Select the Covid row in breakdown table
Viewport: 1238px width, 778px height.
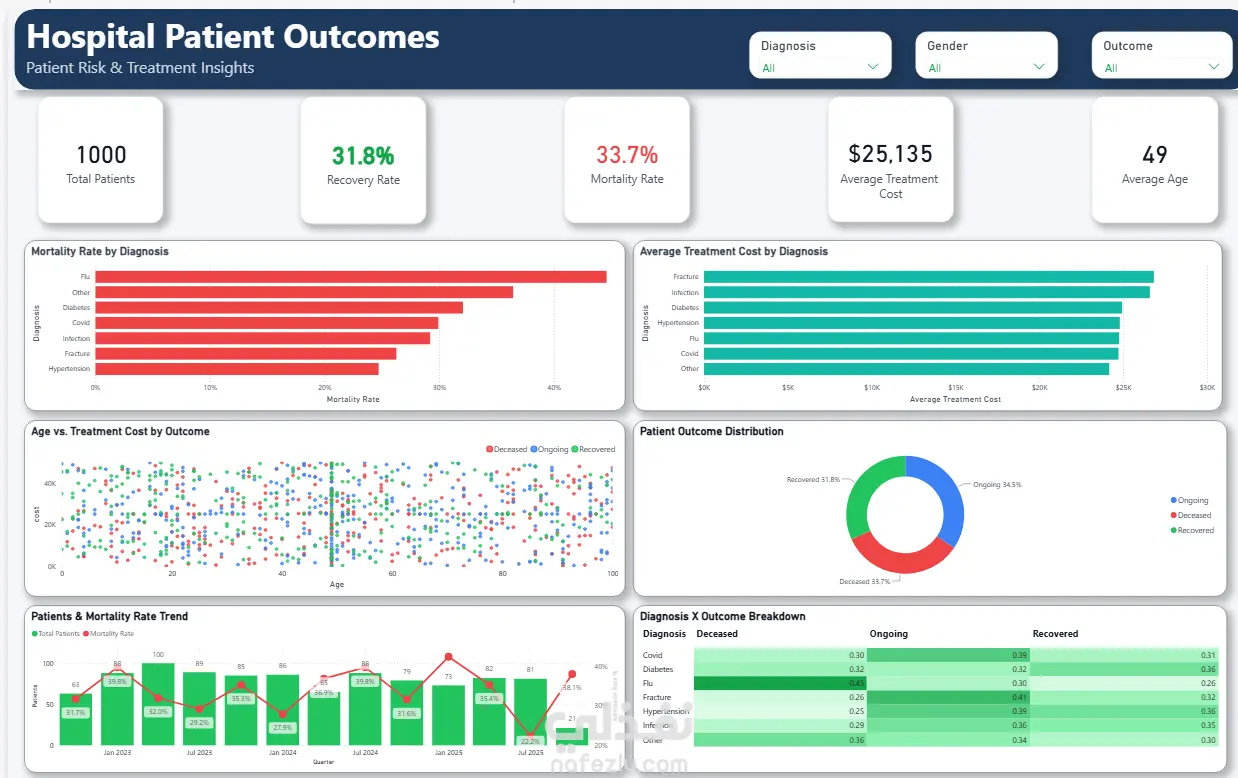(929, 655)
